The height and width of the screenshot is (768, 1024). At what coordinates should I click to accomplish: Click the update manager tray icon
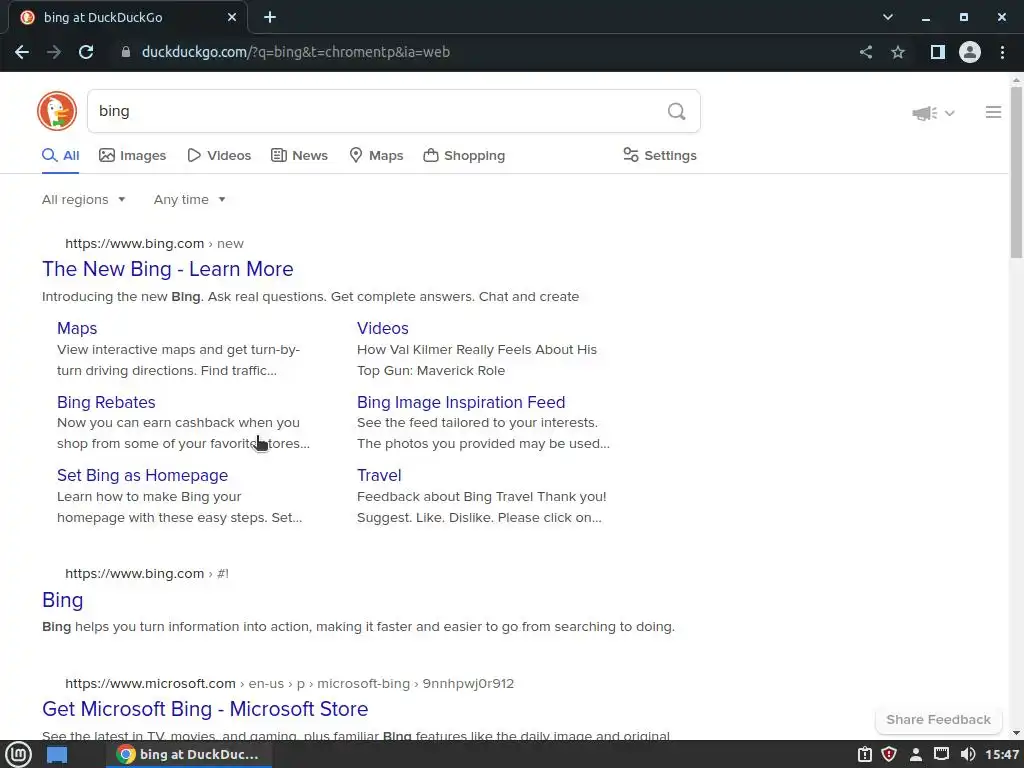tap(865, 754)
